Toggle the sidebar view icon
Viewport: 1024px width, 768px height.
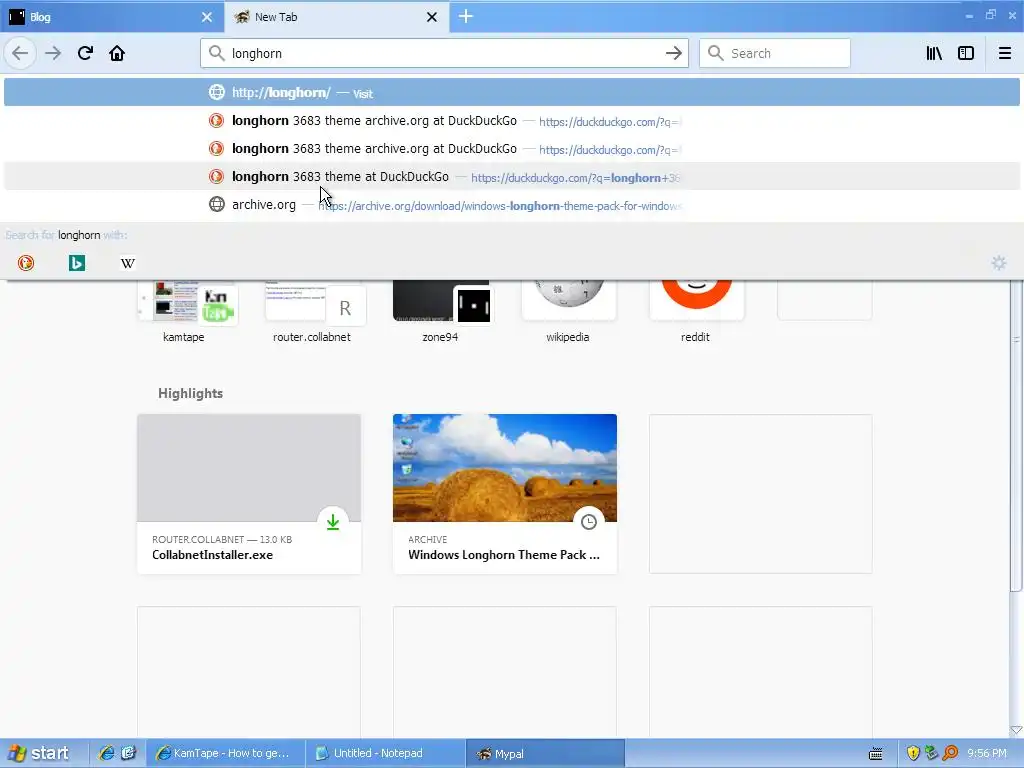(x=966, y=53)
